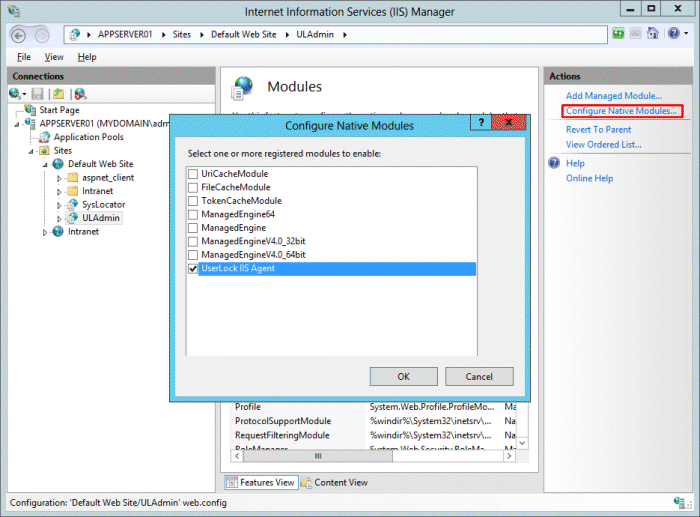The width and height of the screenshot is (700, 517).
Task: Collapse the Default Web Site node
Action: (x=45, y=165)
